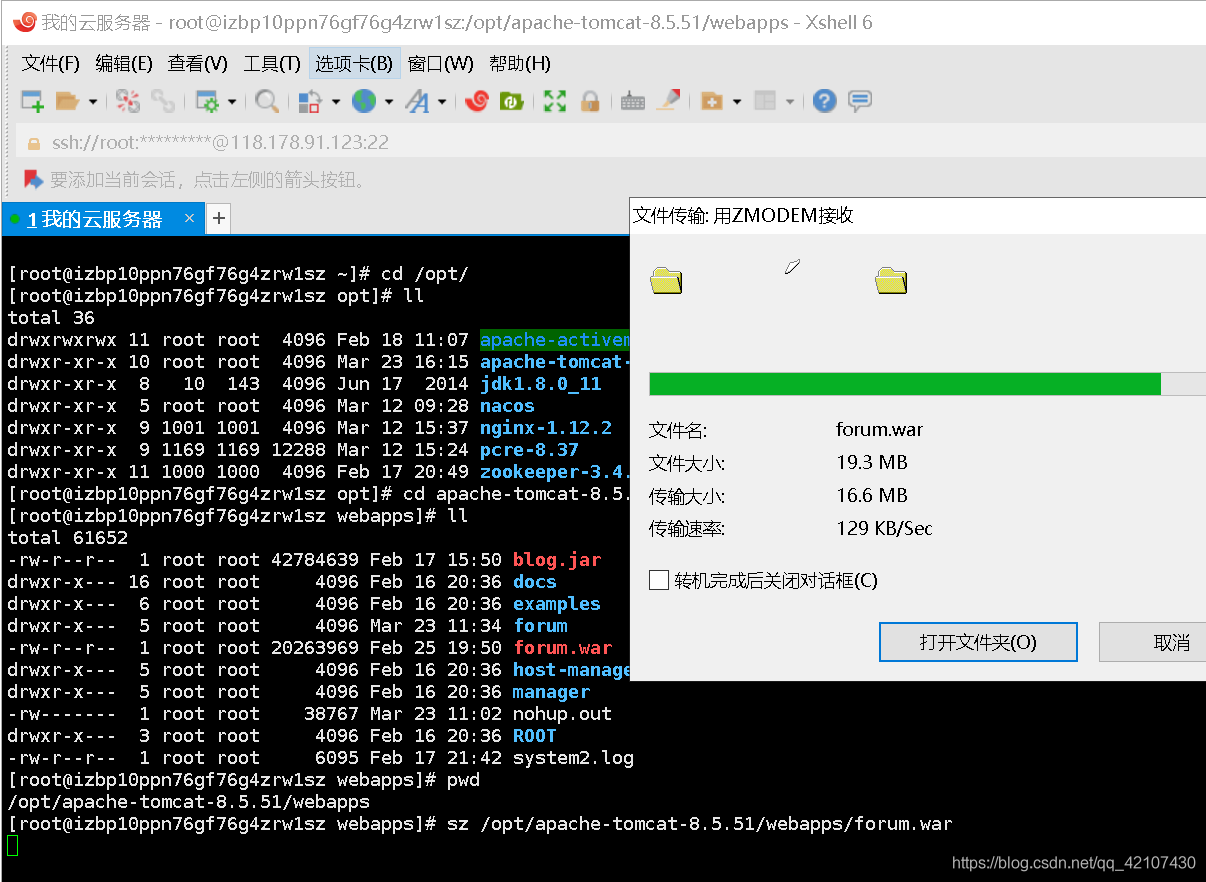Click blog.jar in terminal listing

pos(557,560)
